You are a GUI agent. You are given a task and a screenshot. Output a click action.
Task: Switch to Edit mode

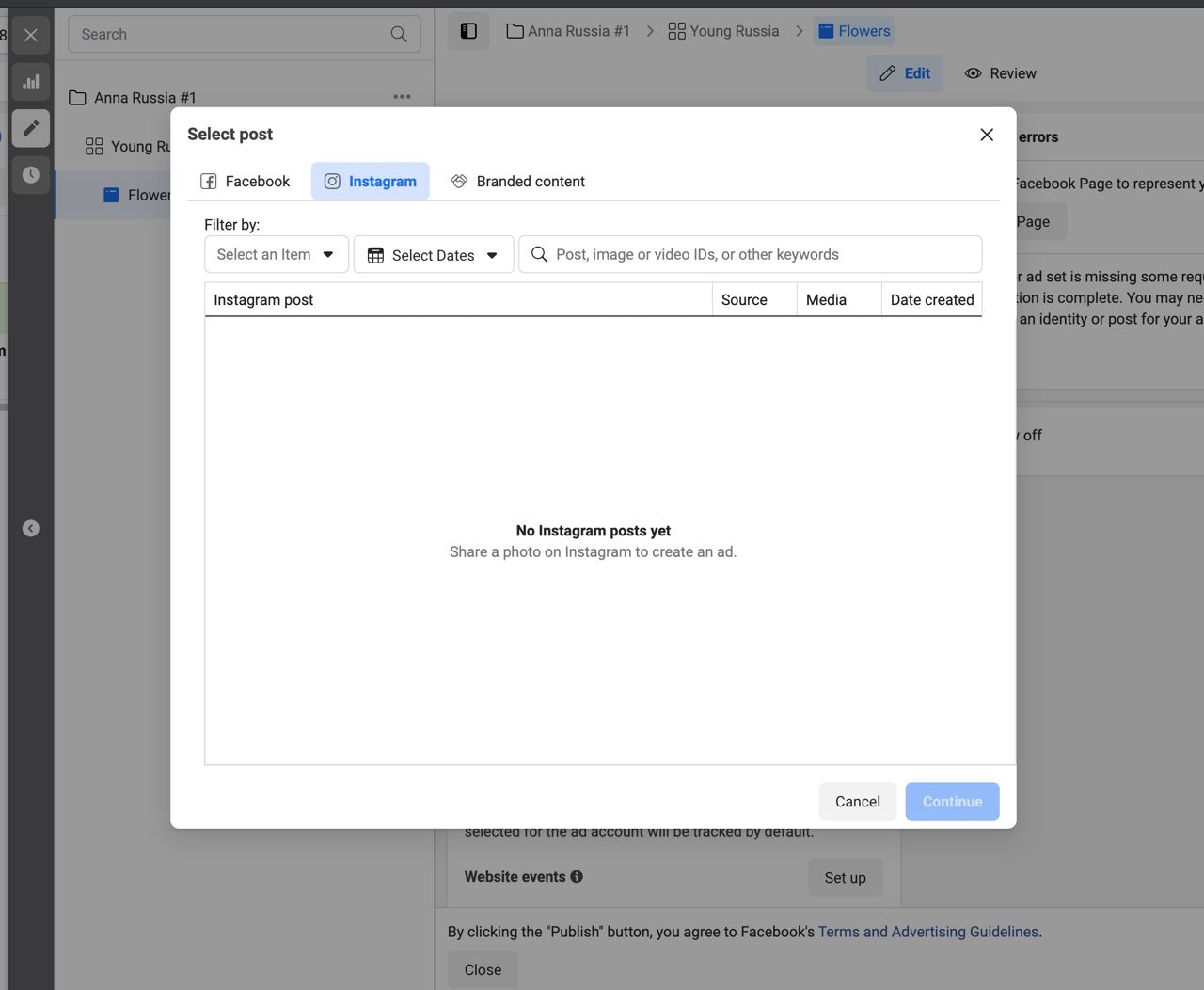905,73
